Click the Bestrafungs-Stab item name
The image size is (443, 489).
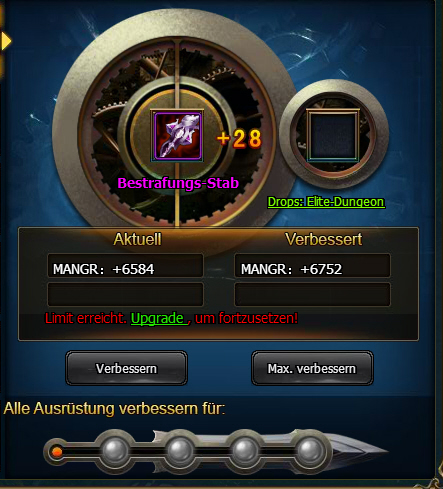pos(178,183)
